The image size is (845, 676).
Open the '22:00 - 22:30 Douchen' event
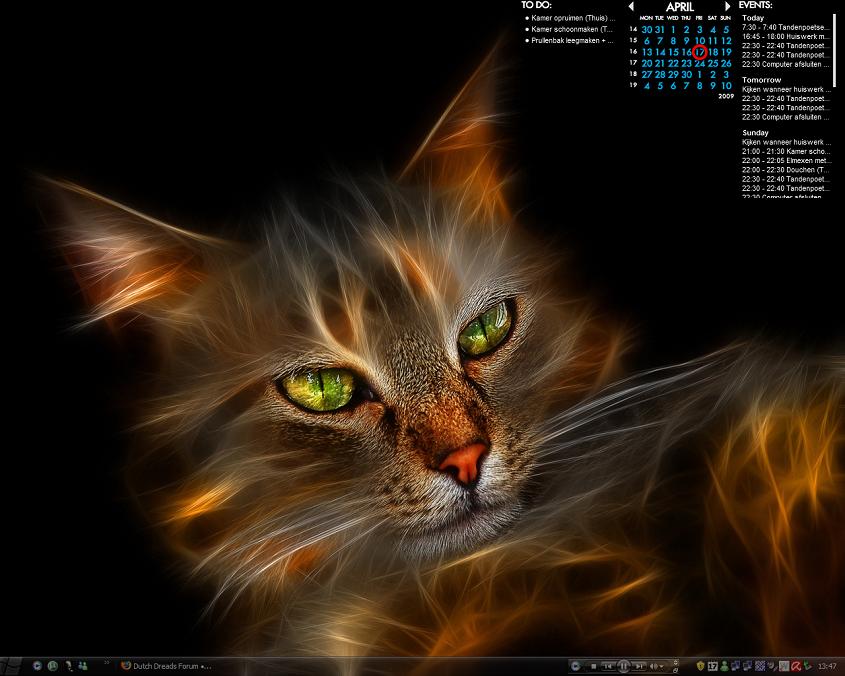(786, 170)
